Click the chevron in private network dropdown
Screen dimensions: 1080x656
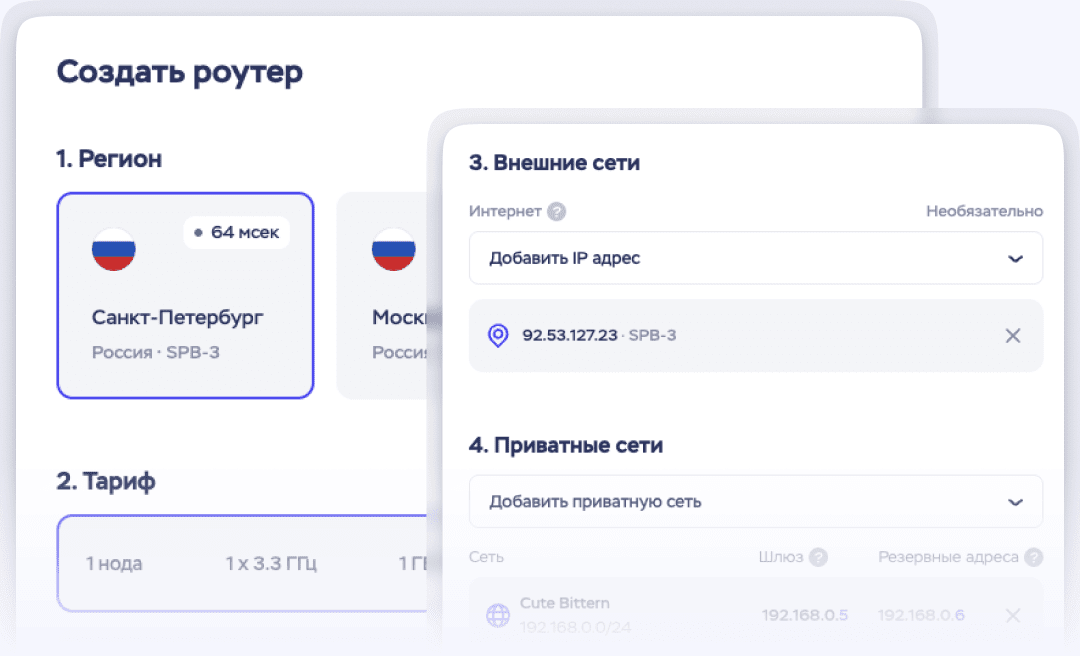(1015, 502)
